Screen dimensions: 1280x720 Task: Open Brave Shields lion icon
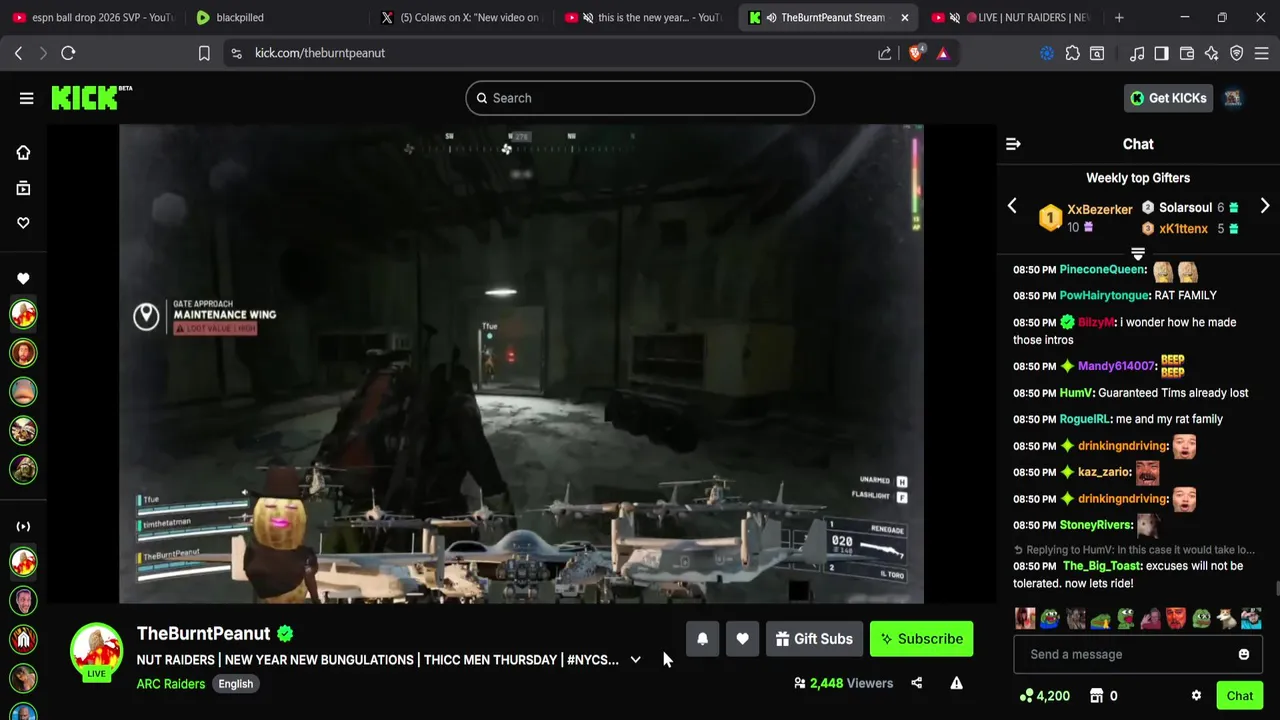click(916, 53)
